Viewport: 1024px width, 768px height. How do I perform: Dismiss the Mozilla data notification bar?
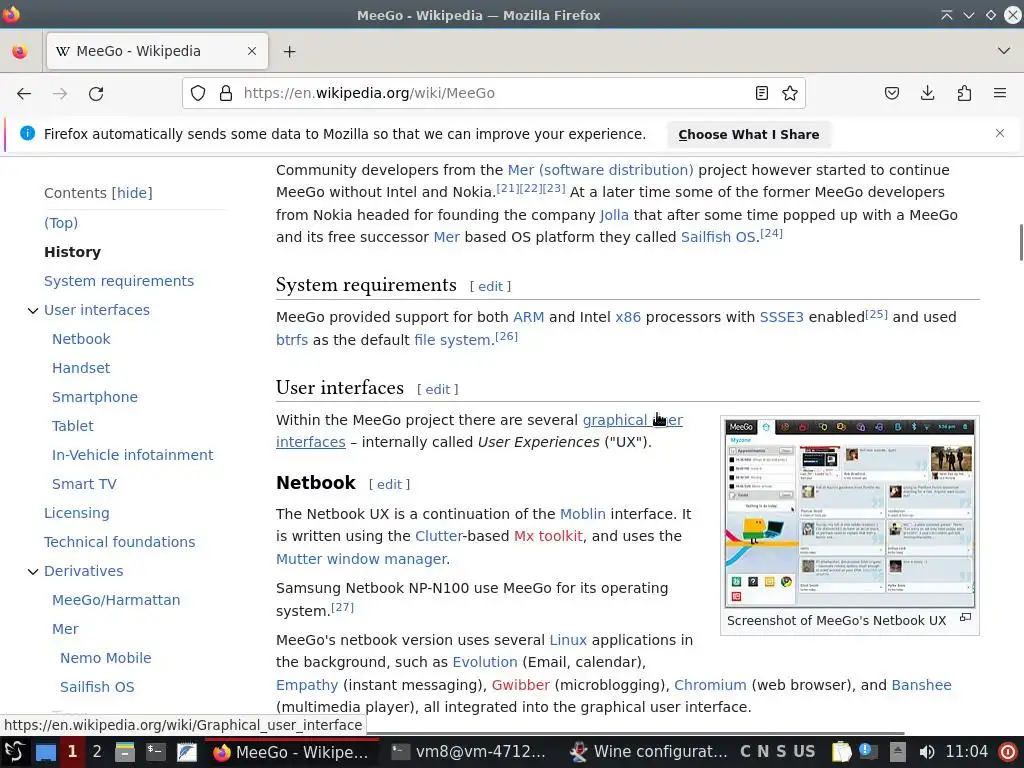coord(999,133)
